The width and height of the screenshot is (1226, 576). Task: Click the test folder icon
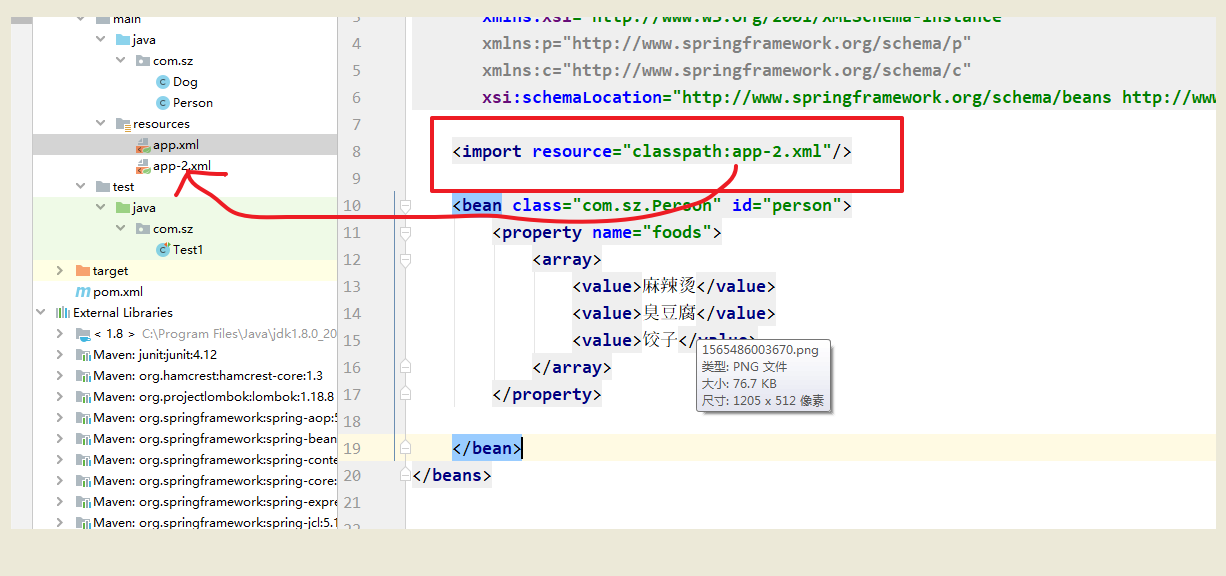[x=103, y=187]
